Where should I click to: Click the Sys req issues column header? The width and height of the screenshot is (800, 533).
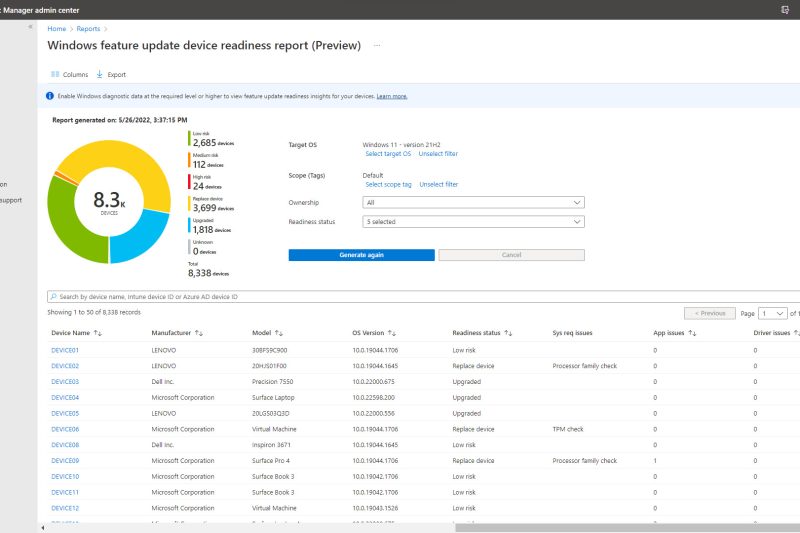pos(572,333)
